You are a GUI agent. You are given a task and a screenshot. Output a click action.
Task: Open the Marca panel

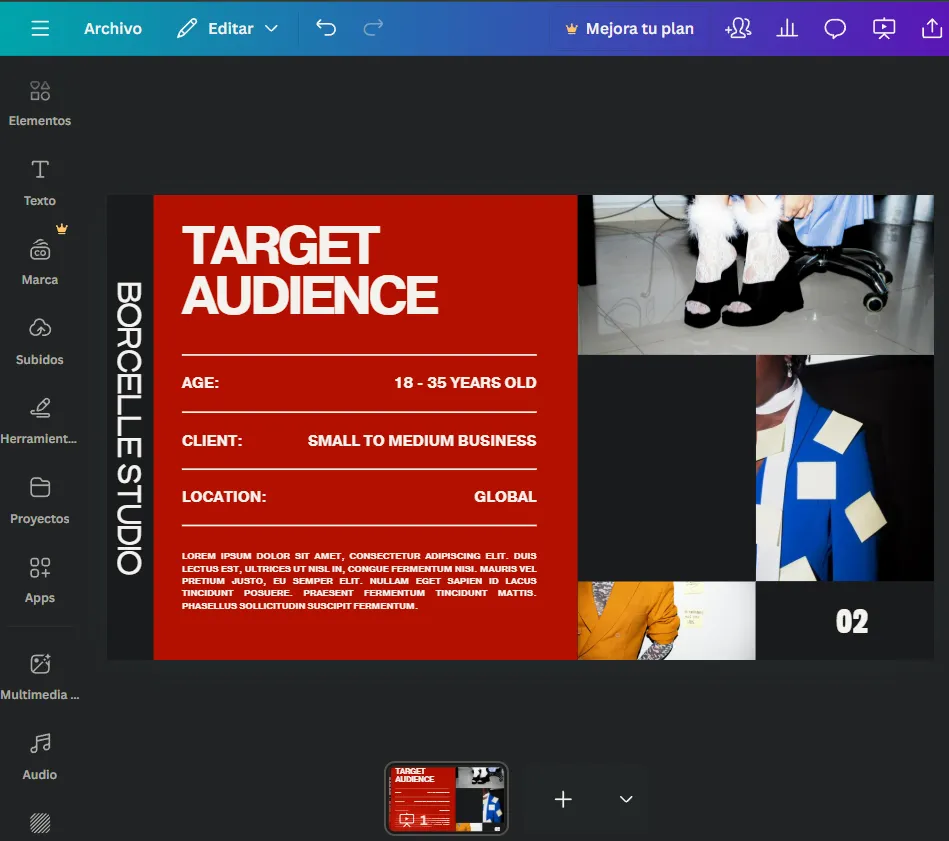(x=39, y=261)
